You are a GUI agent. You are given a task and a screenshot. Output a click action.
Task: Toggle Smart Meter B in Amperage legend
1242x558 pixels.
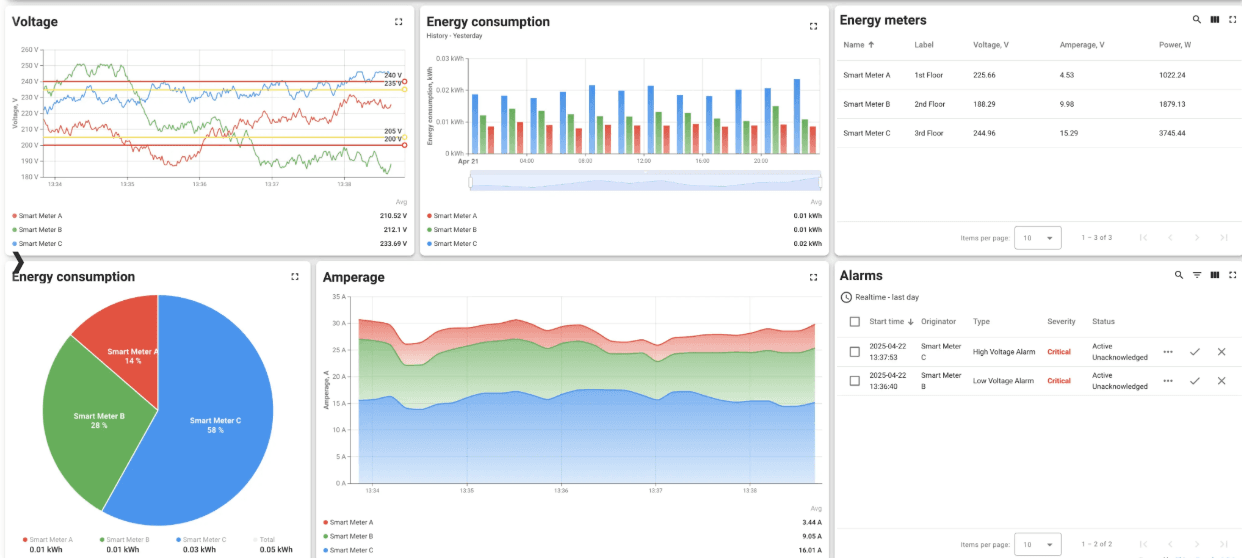pos(348,536)
